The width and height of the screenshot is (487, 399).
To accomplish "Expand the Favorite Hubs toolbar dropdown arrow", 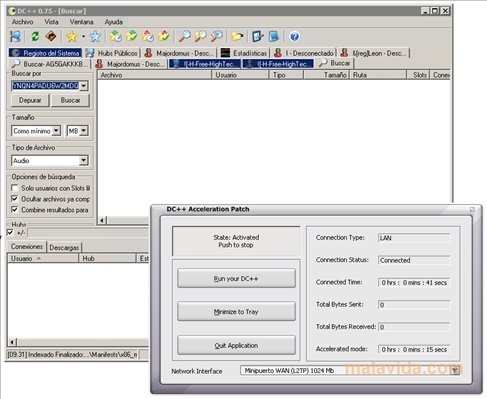I will pos(83,36).
